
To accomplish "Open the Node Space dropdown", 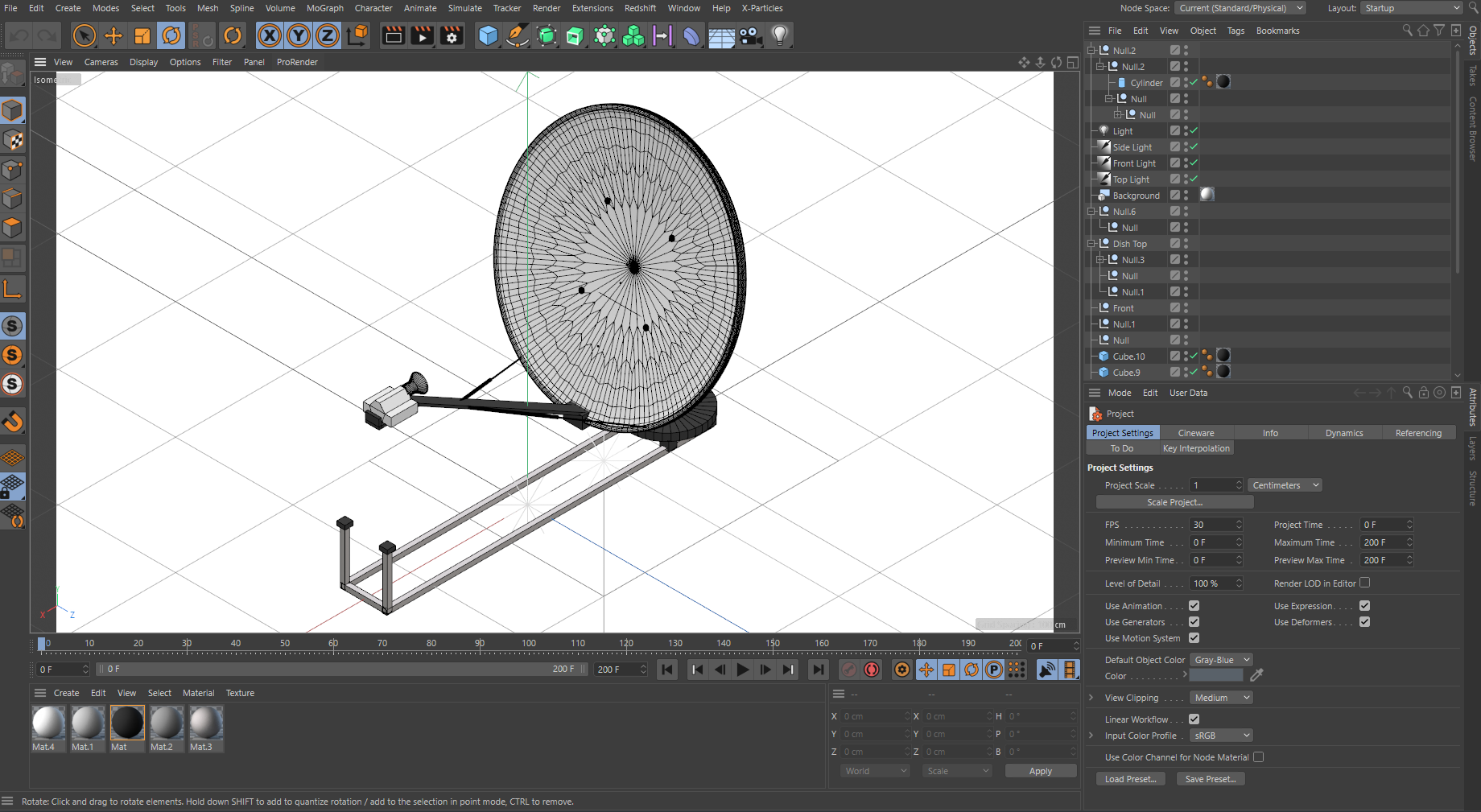I will point(1240,8).
